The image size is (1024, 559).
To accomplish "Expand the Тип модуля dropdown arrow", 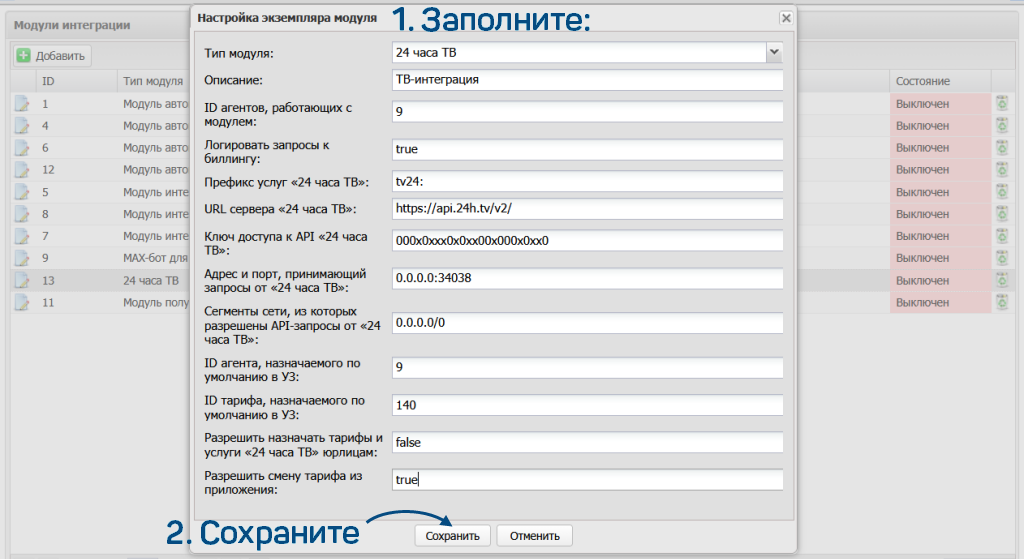I will [773, 52].
